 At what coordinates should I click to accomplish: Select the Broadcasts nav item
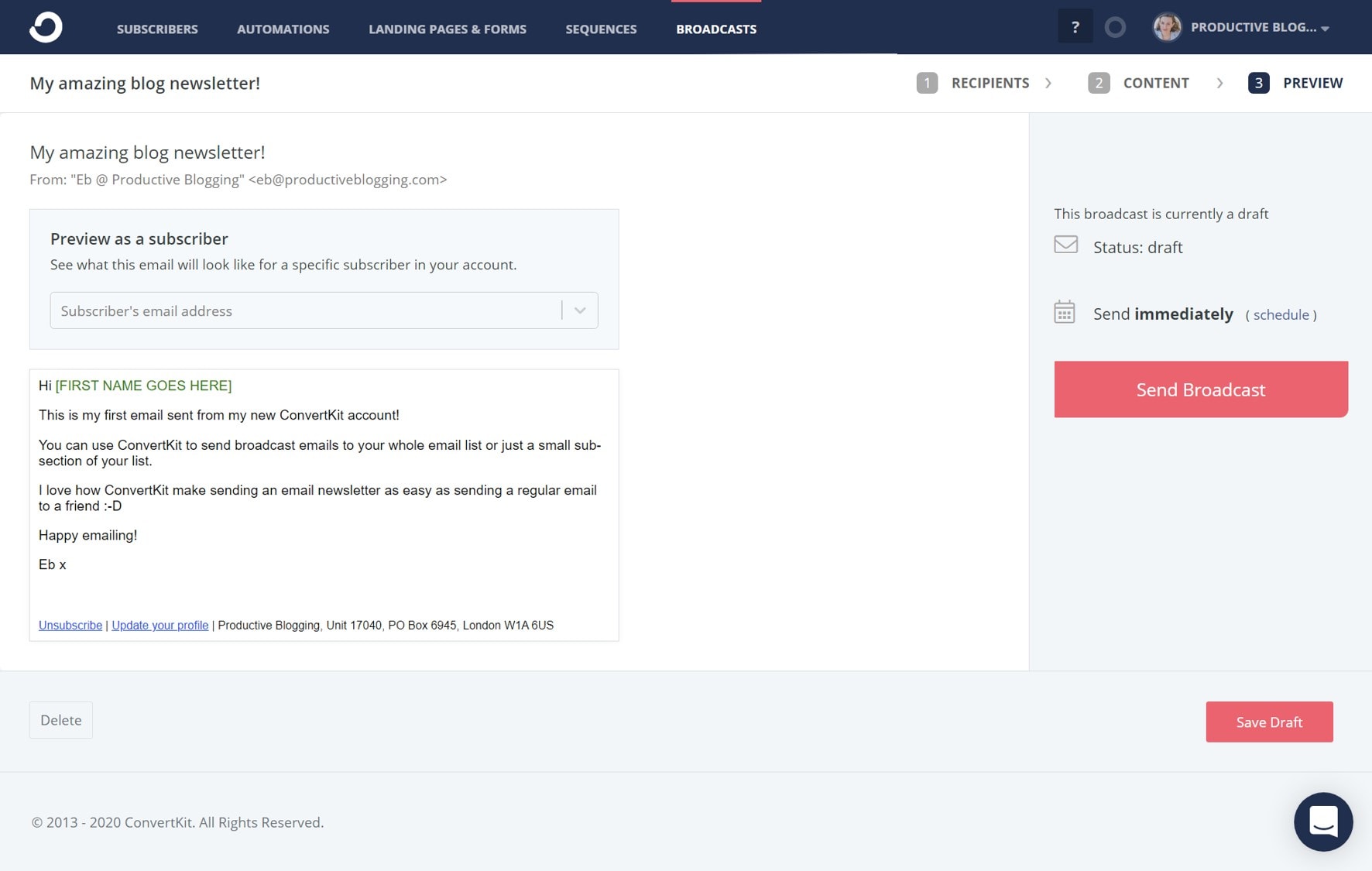716,29
